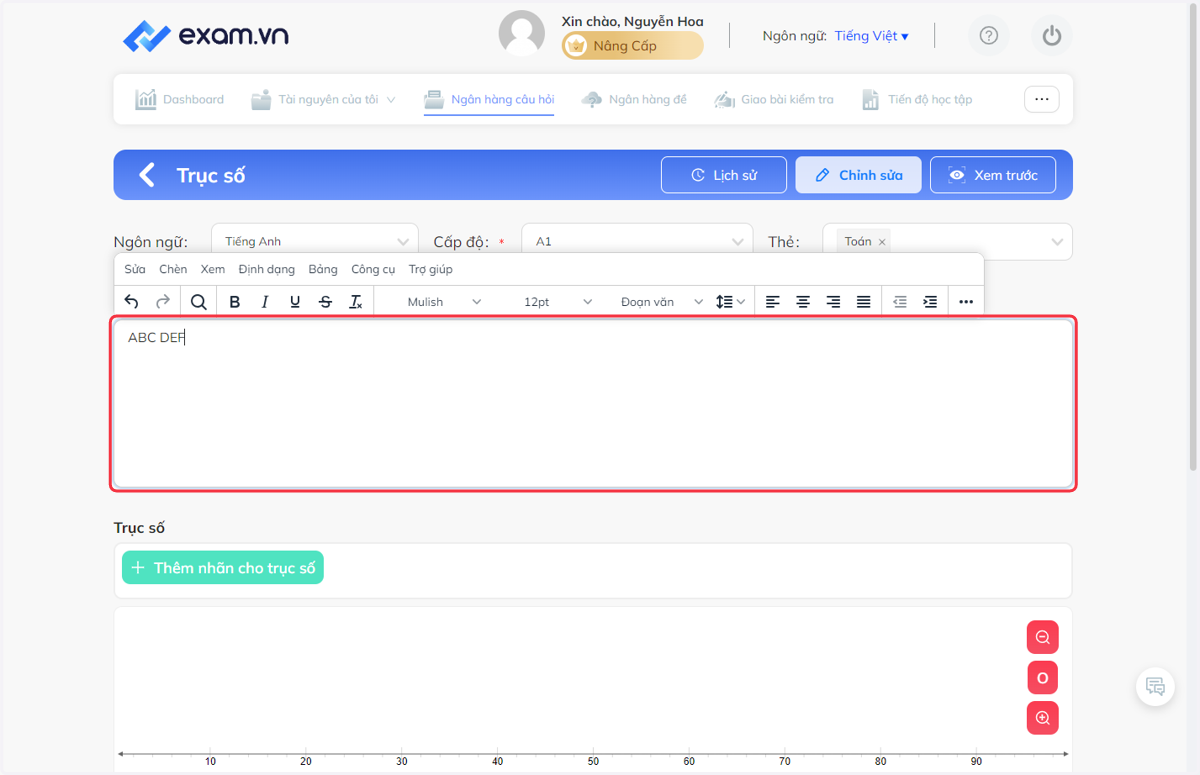
Task: Expand the Thẻ tags dropdown arrow
Action: [x=1058, y=242]
